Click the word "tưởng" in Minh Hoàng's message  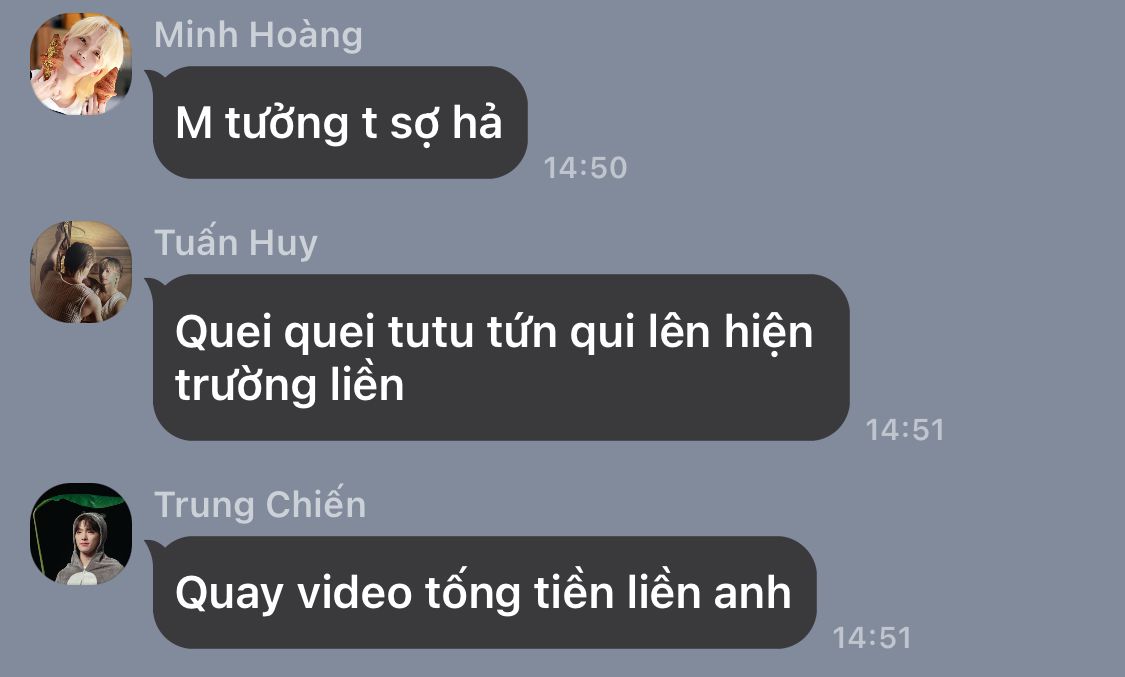point(287,125)
